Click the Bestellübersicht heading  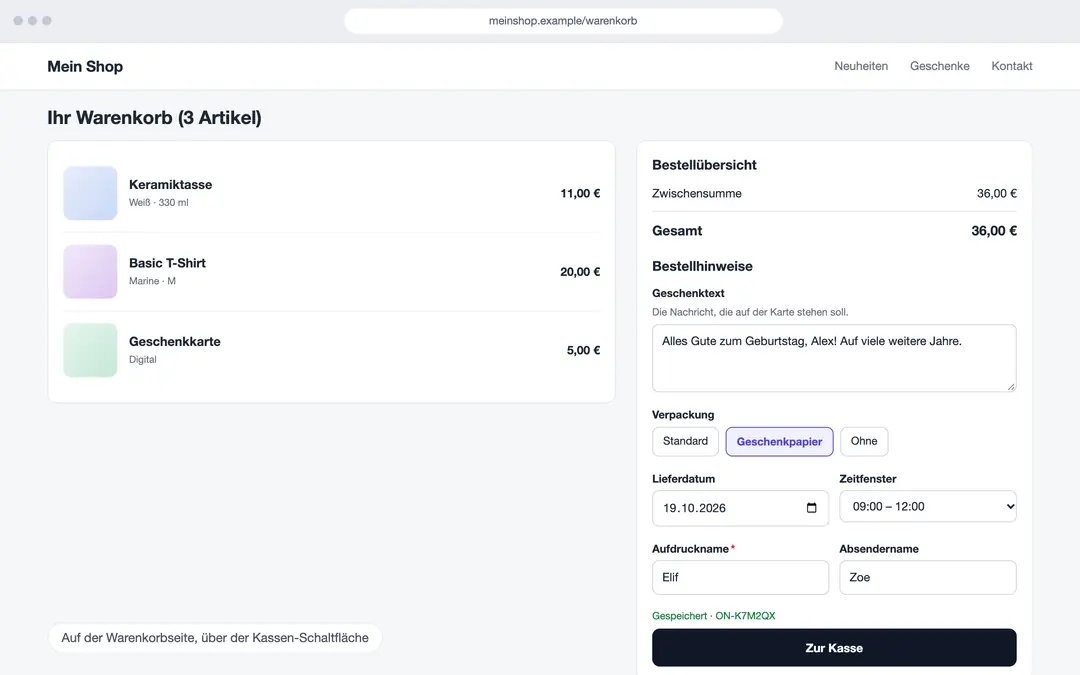click(704, 165)
